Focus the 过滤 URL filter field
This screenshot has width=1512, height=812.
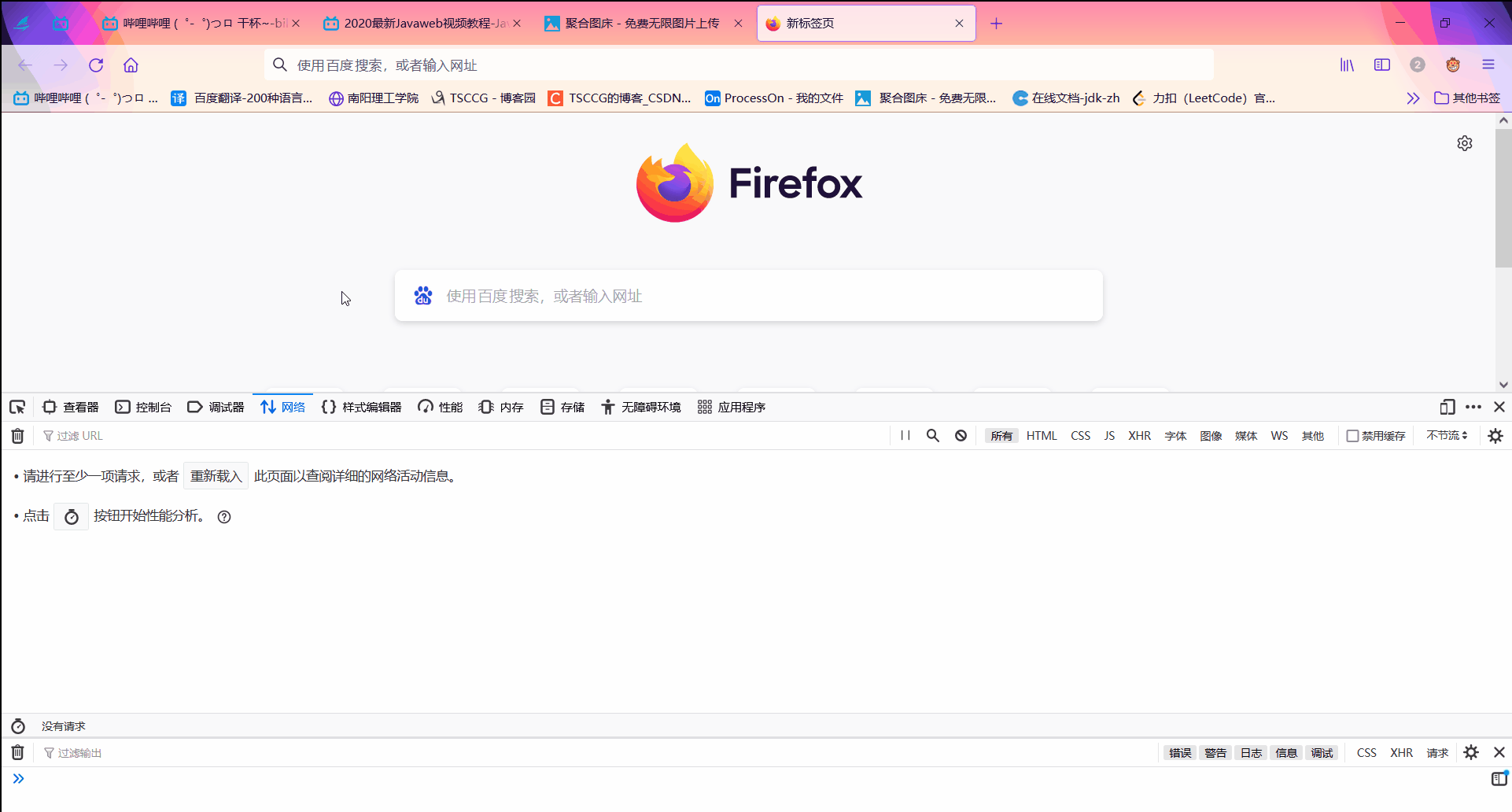(x=464, y=436)
